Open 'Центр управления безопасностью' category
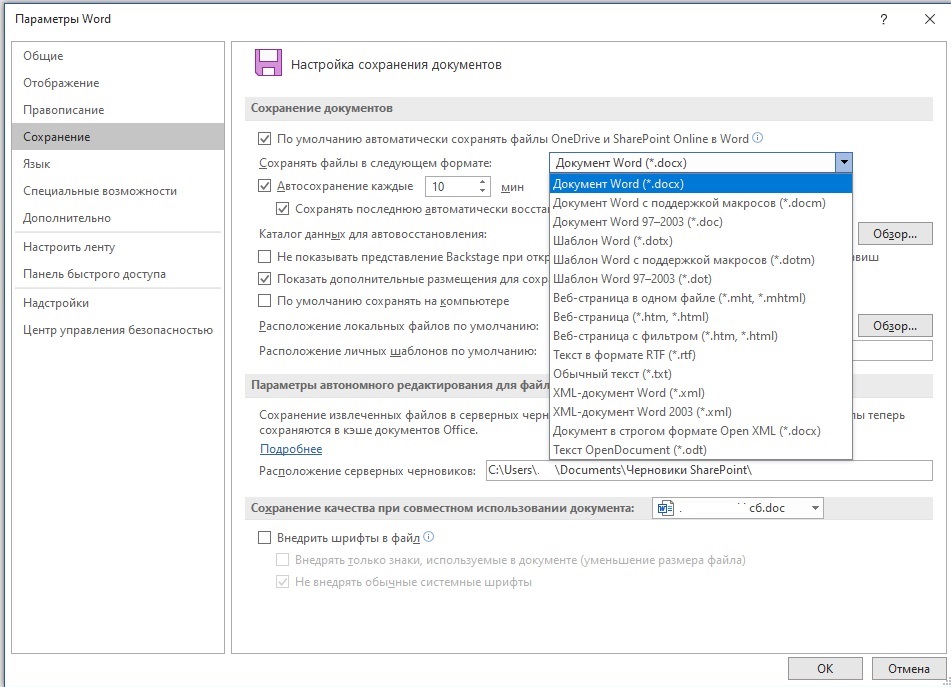The image size is (951, 687). click(118, 330)
